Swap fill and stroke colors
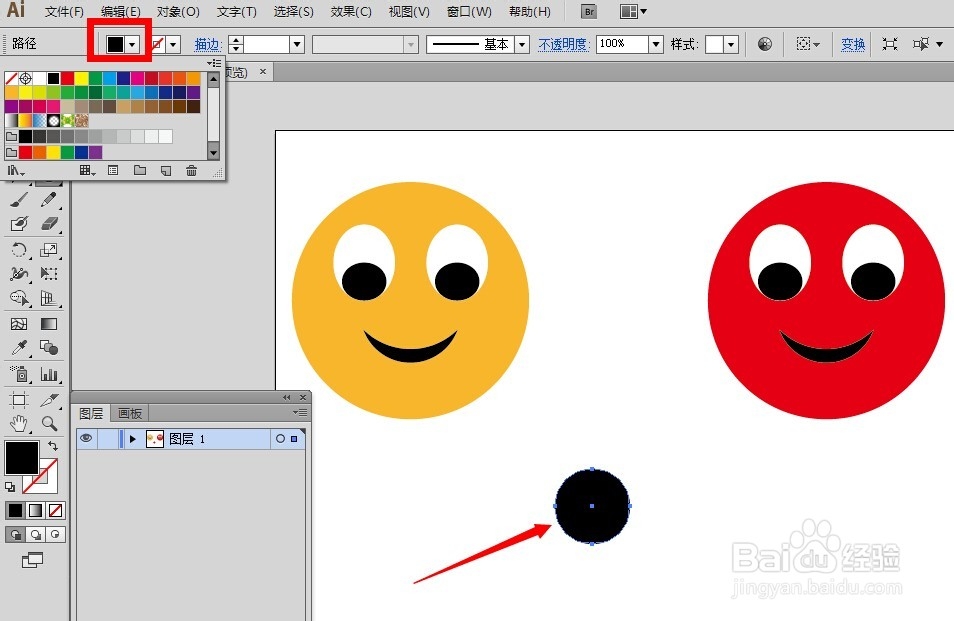The image size is (954, 621). click(x=53, y=446)
